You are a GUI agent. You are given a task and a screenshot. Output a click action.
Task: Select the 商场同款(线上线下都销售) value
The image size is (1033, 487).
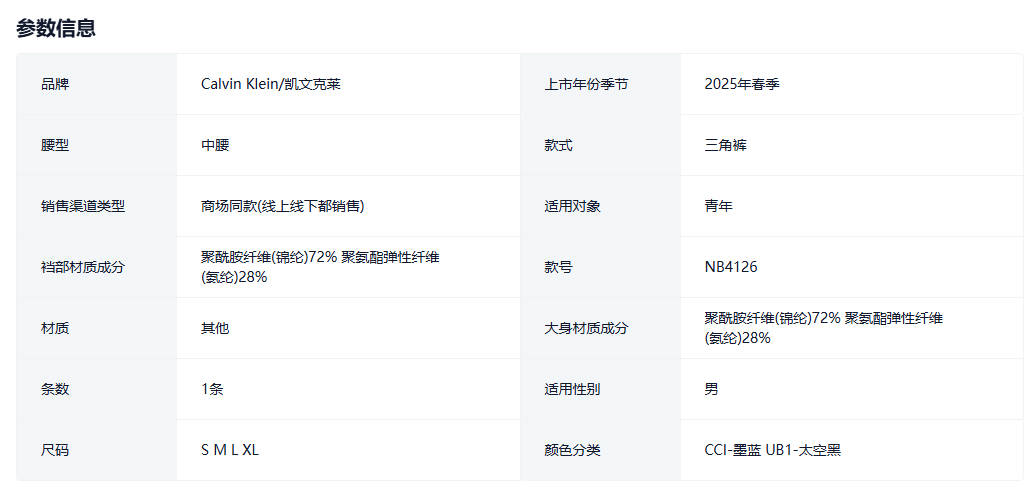tap(282, 206)
